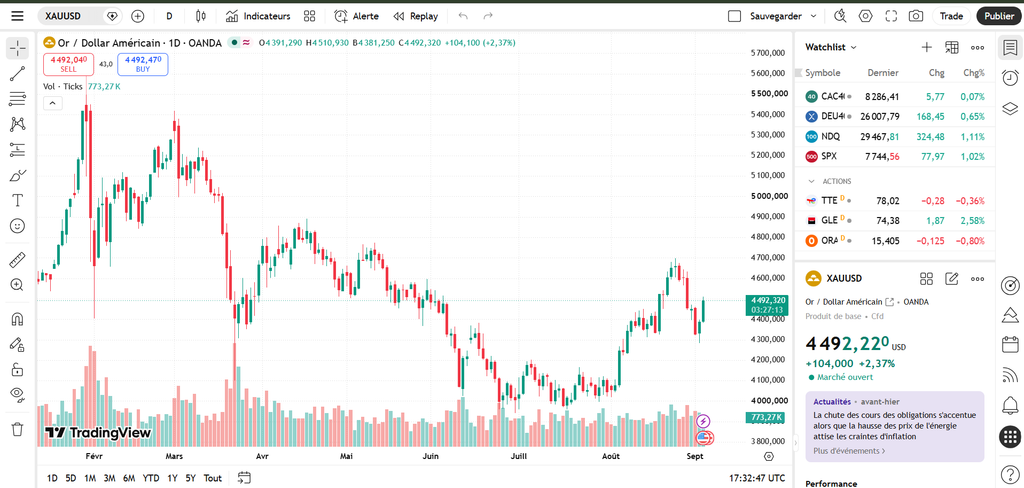Open chart settings hexagon icon
1024x488 pixels.
click(x=866, y=16)
